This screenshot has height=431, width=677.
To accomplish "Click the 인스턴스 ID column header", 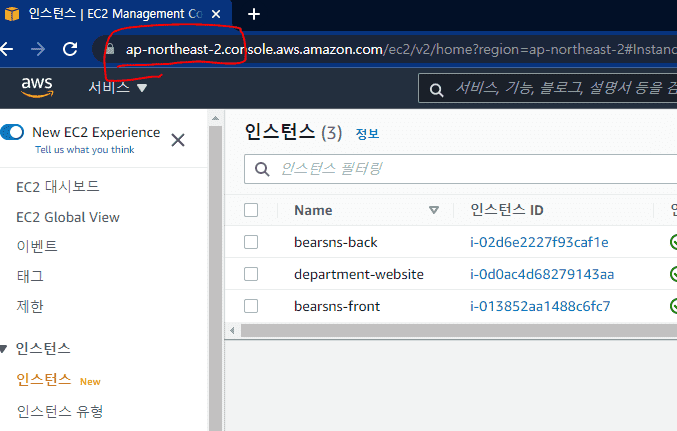I will [x=507, y=210].
